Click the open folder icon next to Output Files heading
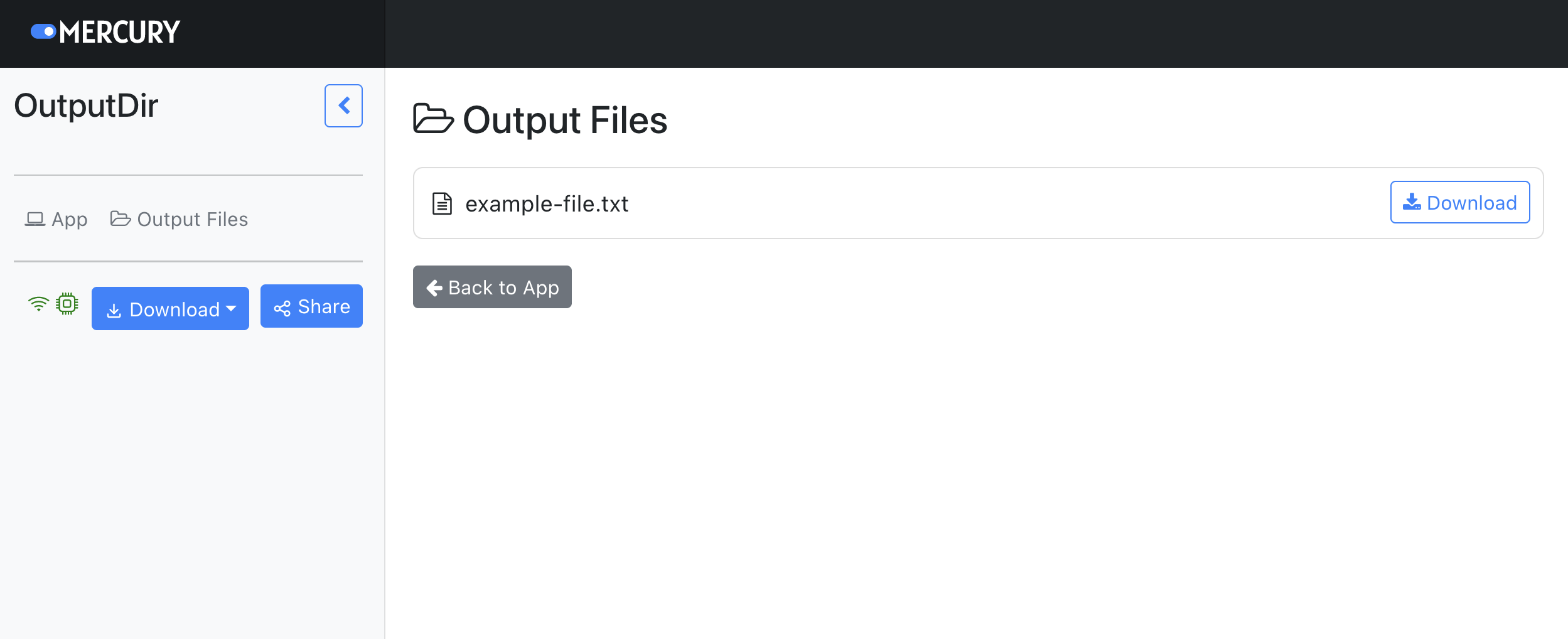The image size is (1568, 639). click(x=434, y=119)
